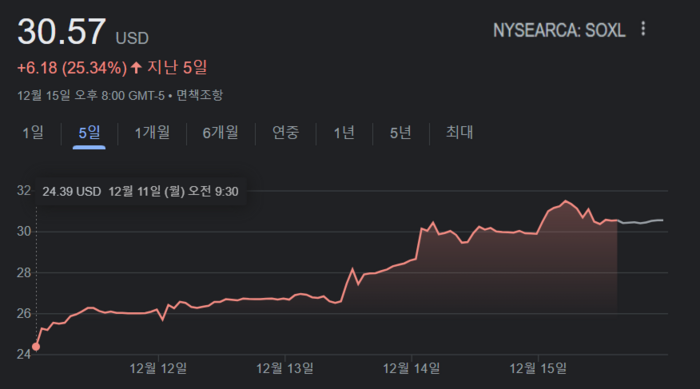Click the up arrow beside the price change
Screen dimensions: 700x389
click(136, 68)
